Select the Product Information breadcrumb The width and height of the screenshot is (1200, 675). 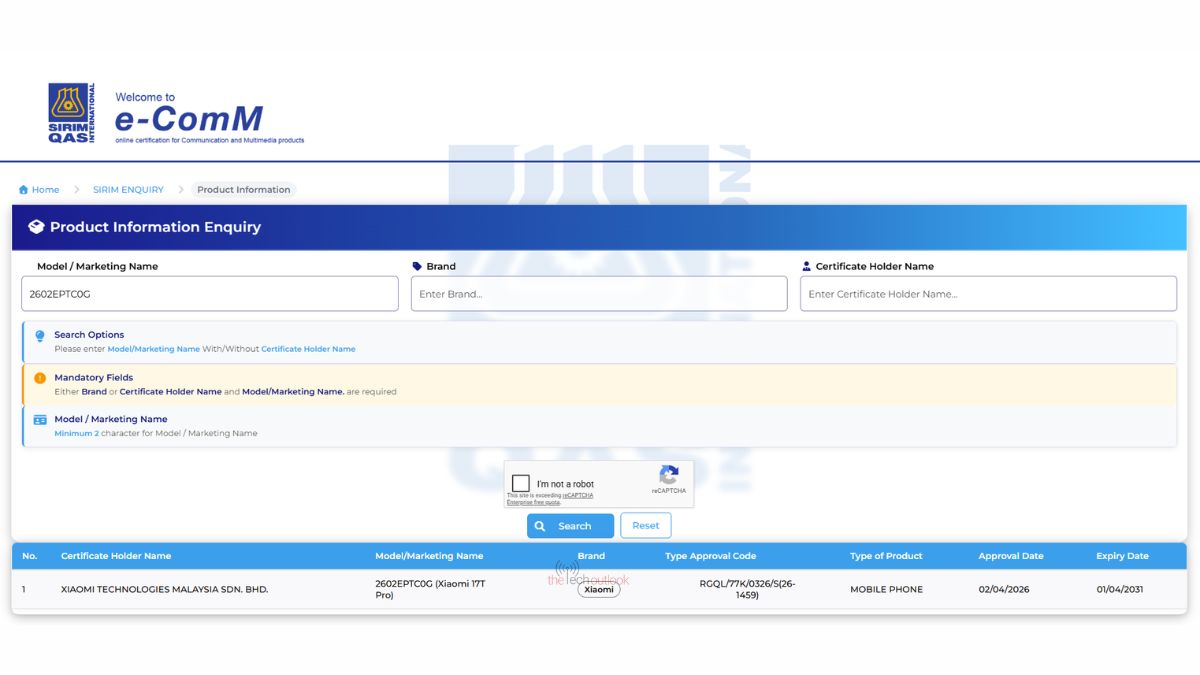pos(243,190)
